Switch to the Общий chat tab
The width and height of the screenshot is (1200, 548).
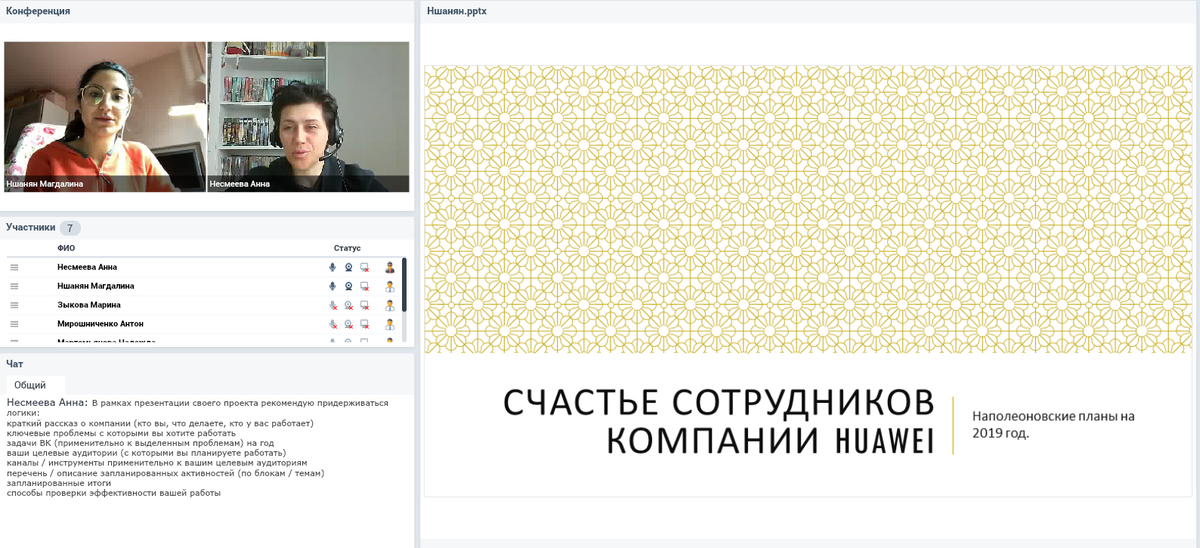point(36,385)
